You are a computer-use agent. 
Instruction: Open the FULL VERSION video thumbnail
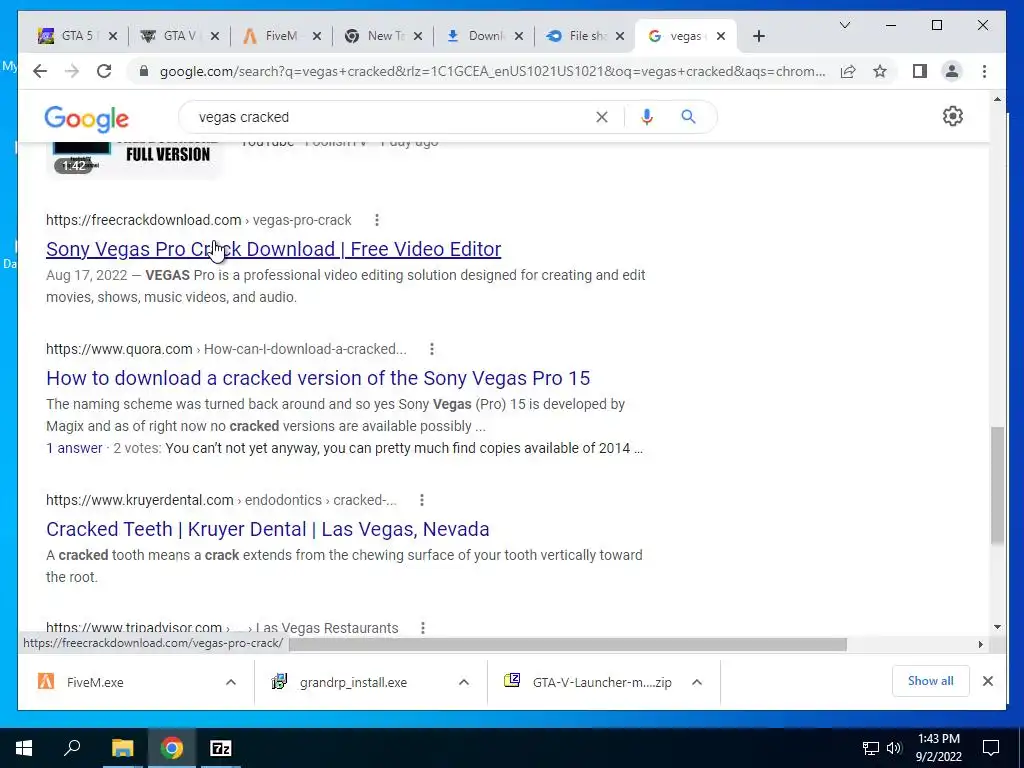(134, 159)
